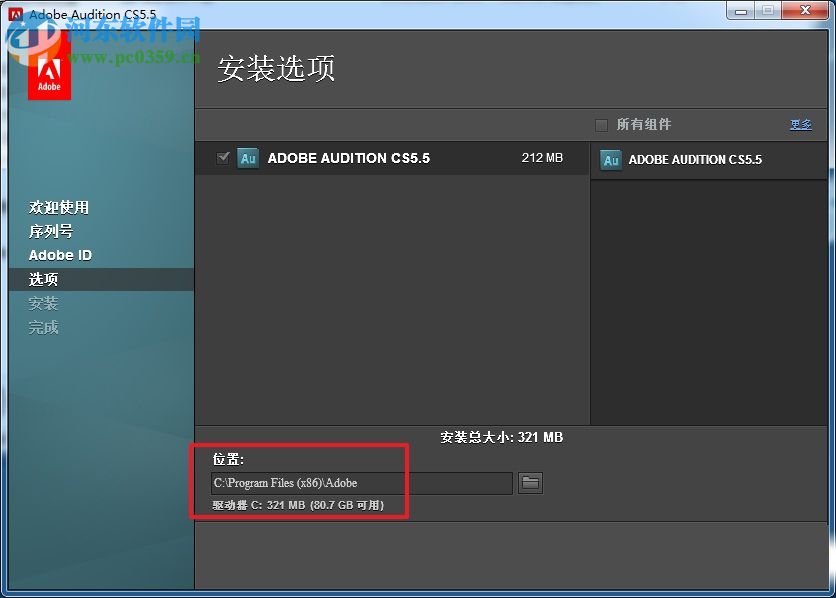Click the 更多 link
Image resolution: width=836 pixels, height=598 pixels.
[801, 124]
